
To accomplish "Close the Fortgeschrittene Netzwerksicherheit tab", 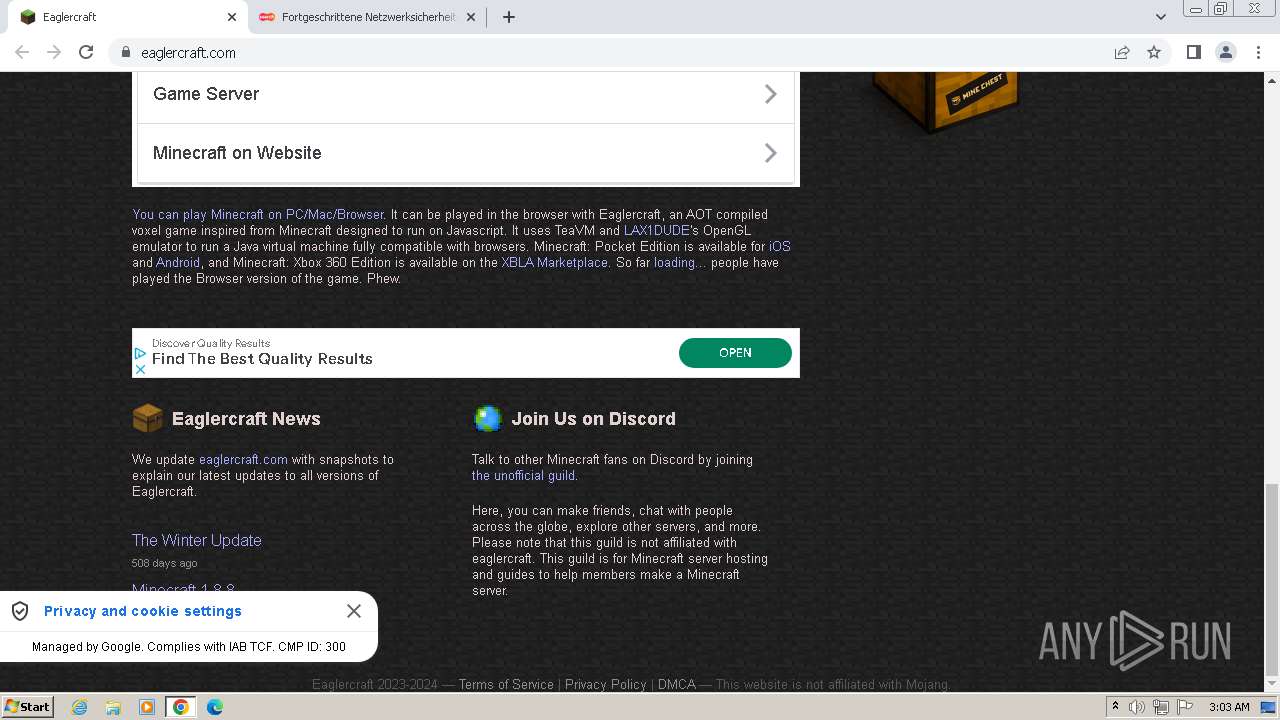I will point(471,17).
